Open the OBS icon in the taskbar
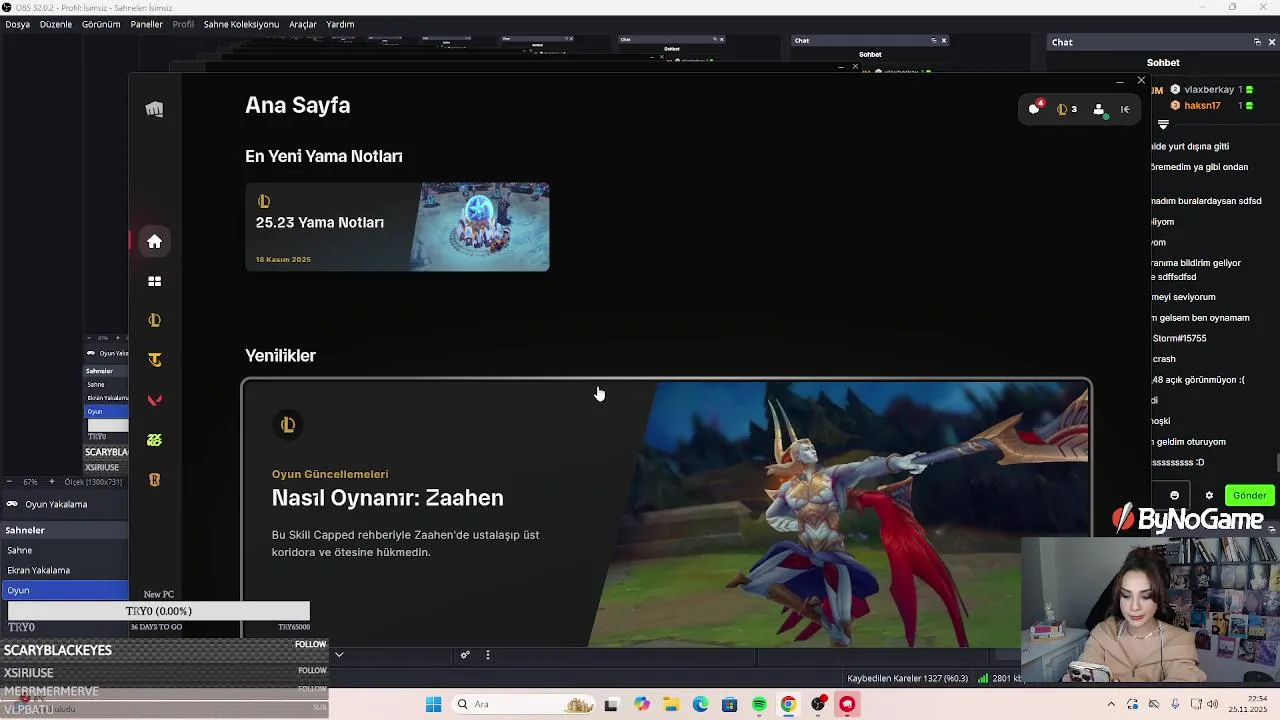Viewport: 1280px width, 720px height. [x=818, y=704]
